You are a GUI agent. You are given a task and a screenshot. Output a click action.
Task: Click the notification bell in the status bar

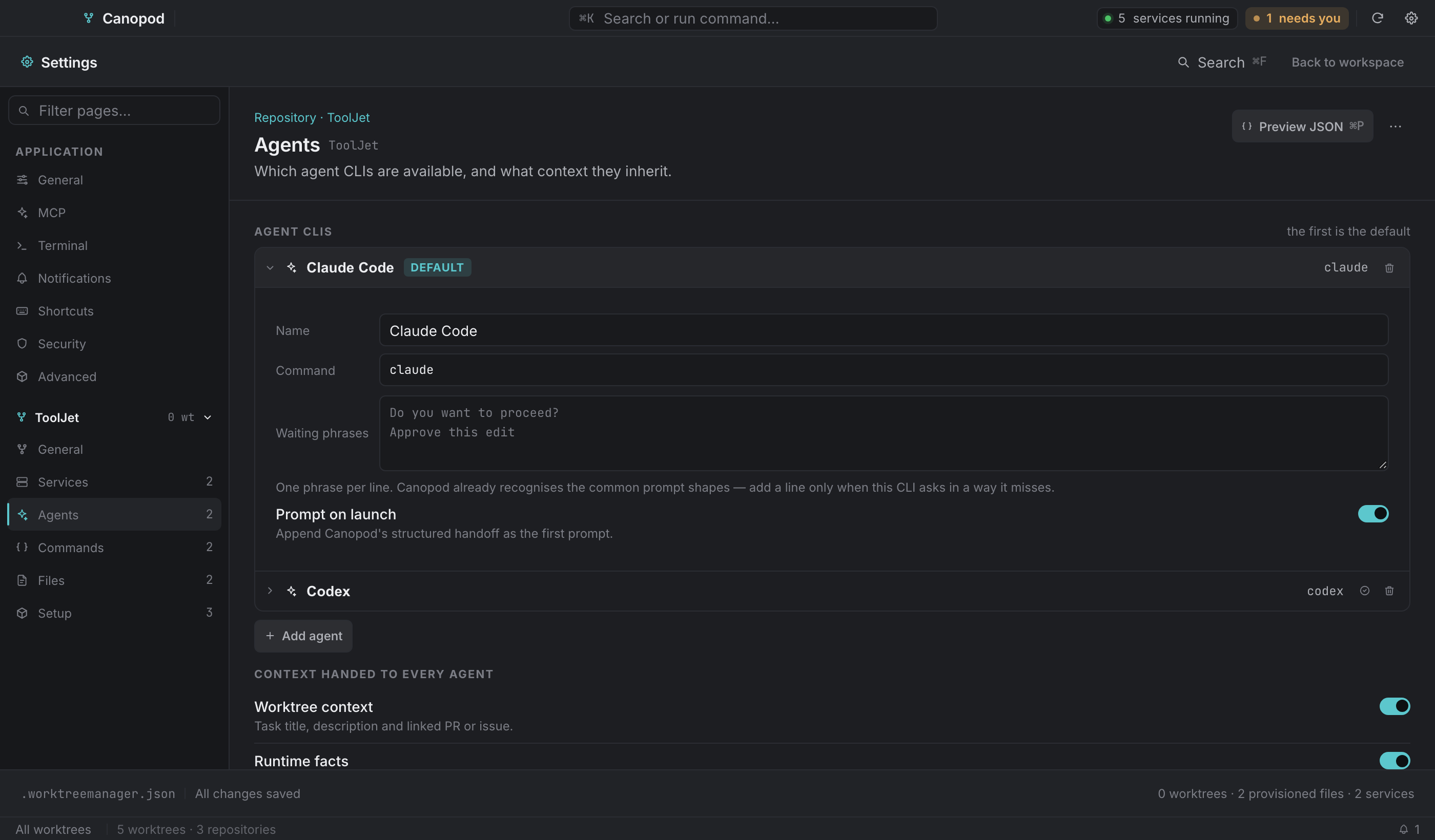point(1403,829)
